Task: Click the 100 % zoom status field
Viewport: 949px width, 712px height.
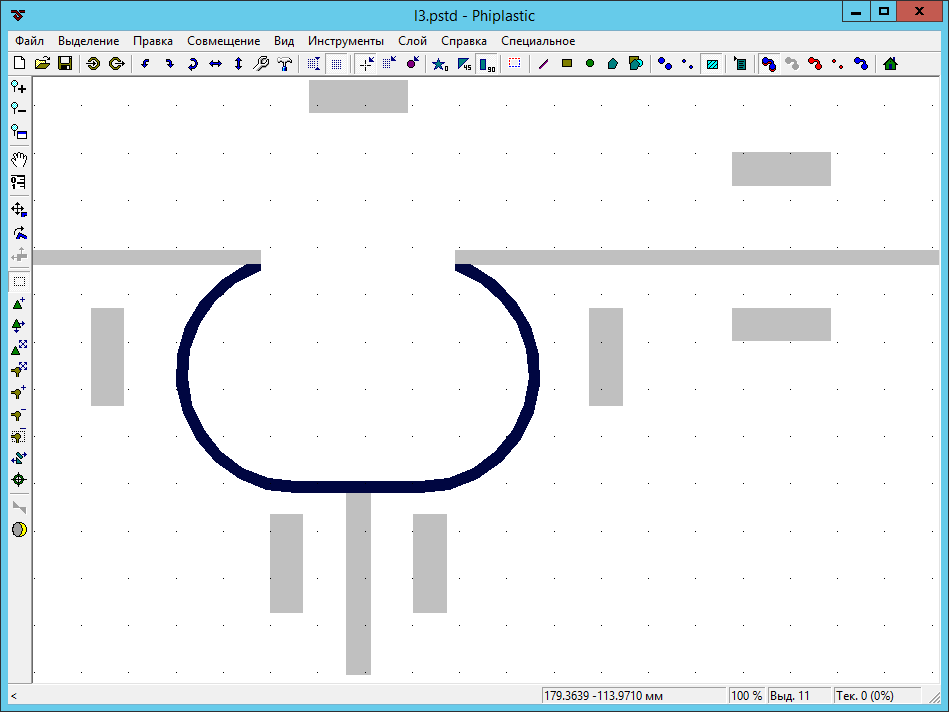Action: 746,696
